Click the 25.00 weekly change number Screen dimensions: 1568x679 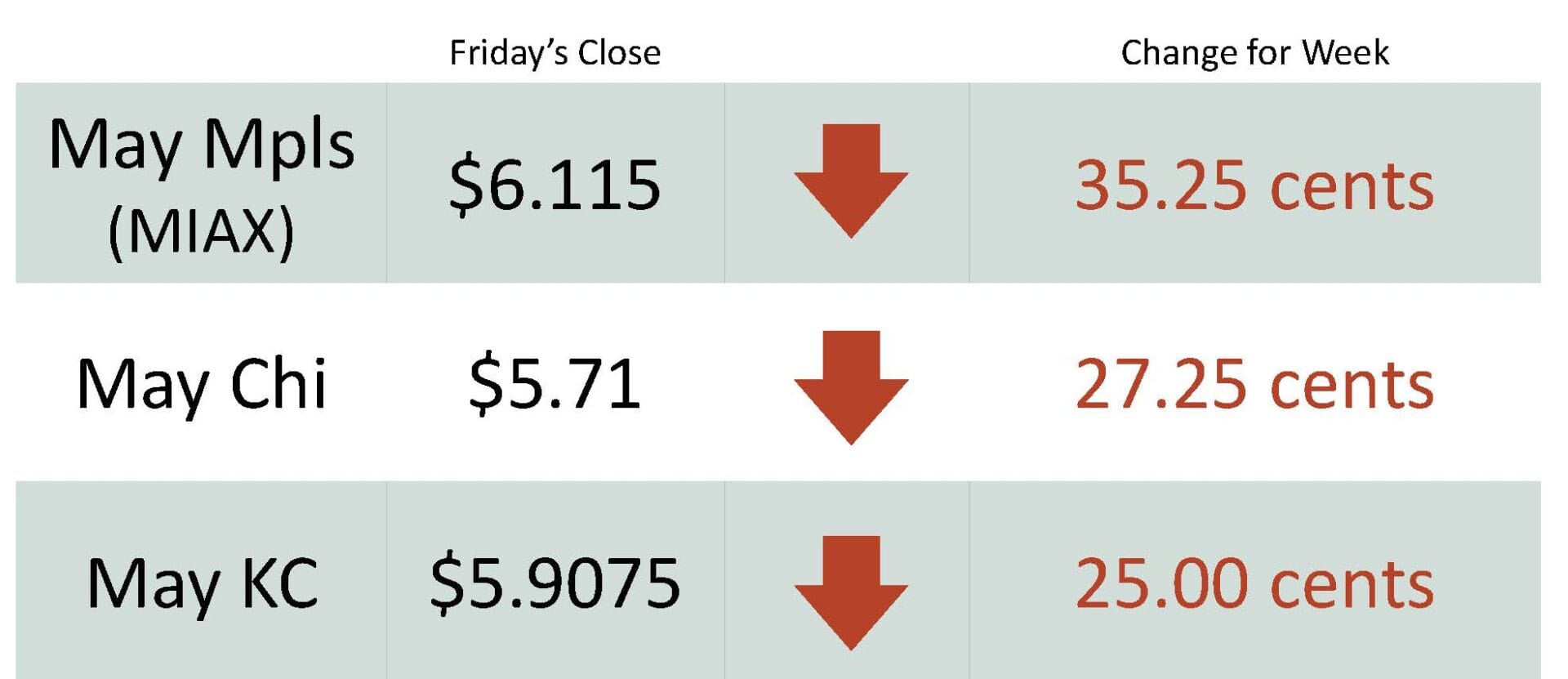(x=1161, y=583)
